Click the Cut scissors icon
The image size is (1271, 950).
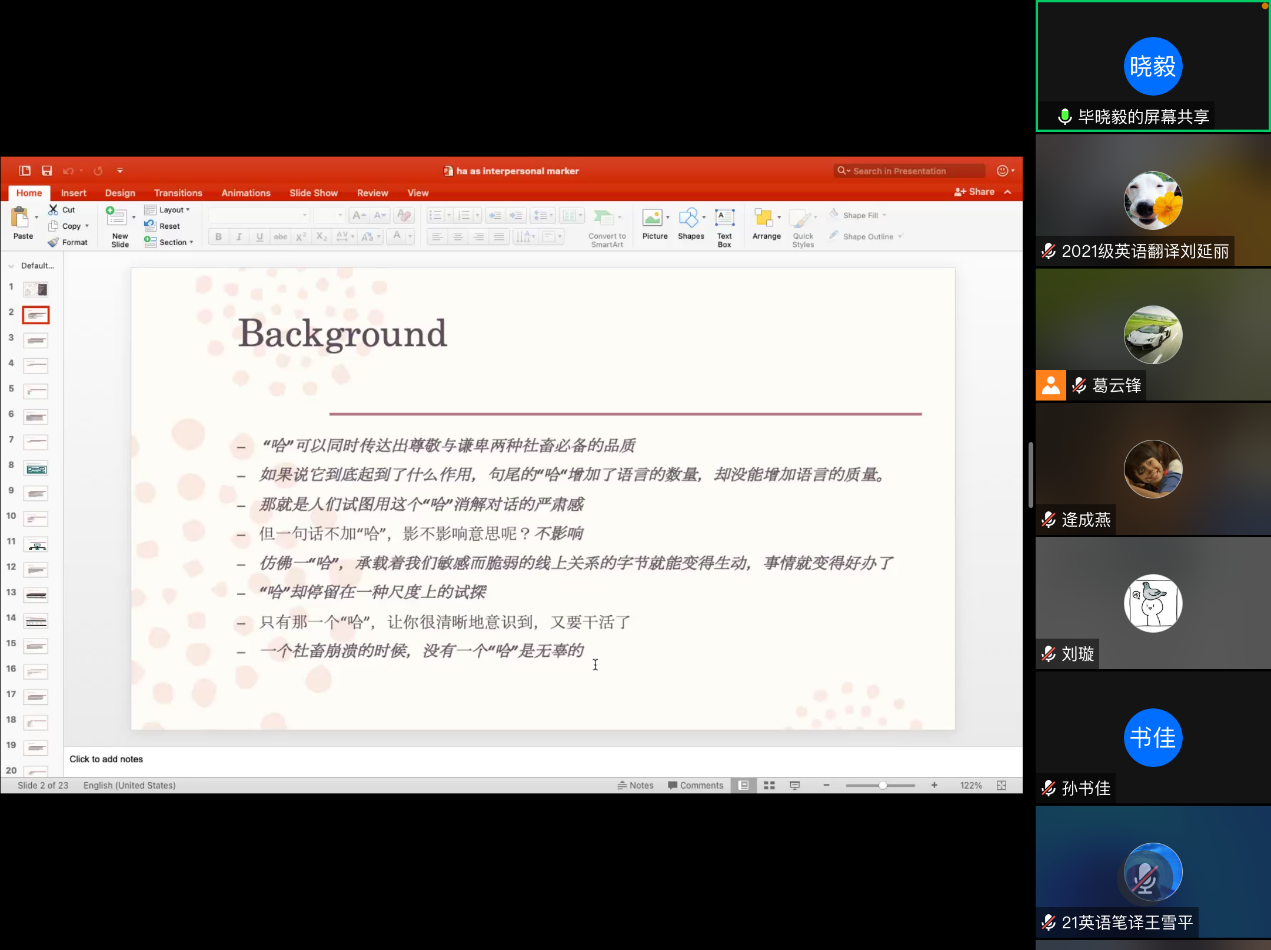[x=54, y=210]
